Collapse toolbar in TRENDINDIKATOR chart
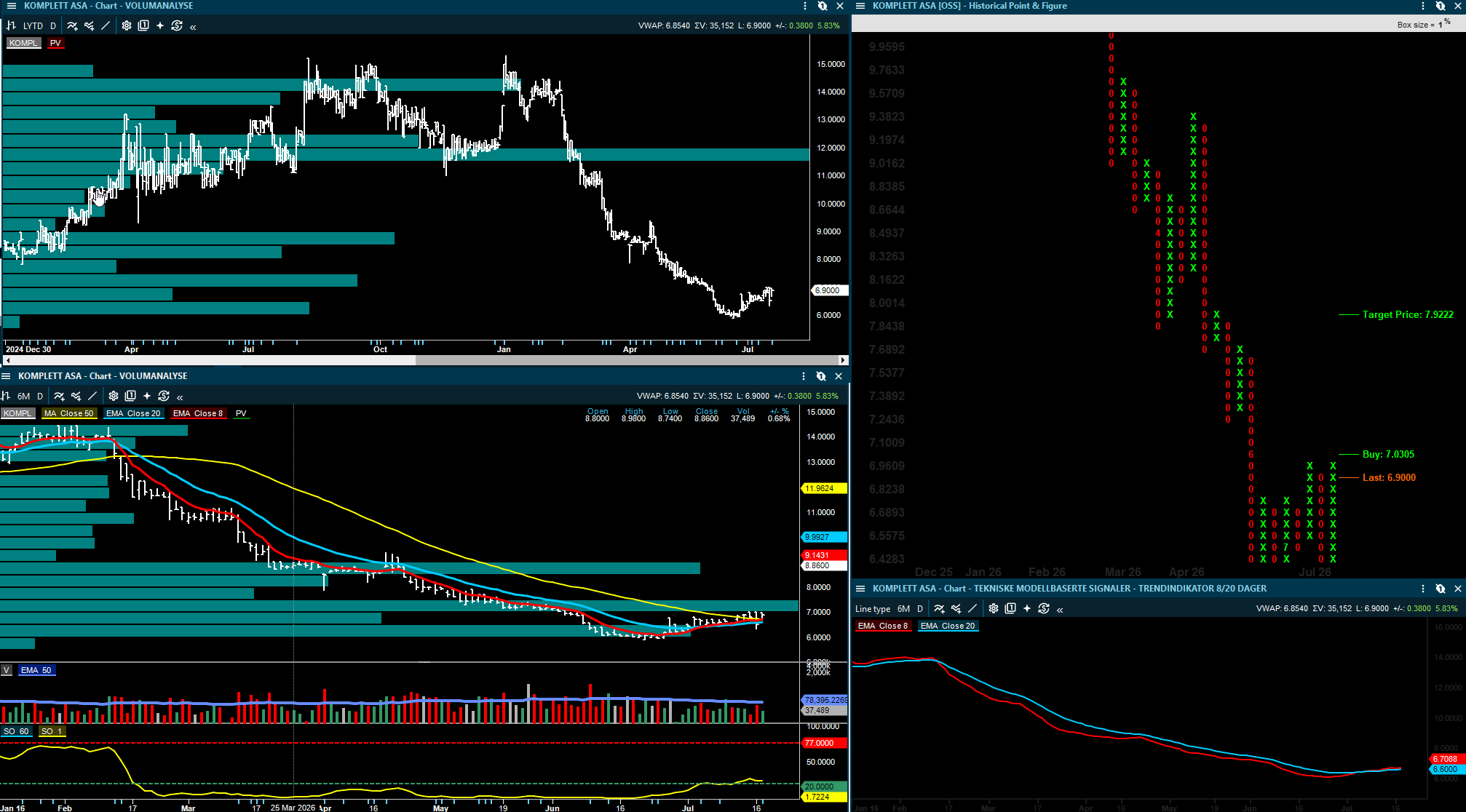The height and width of the screenshot is (812, 1466). (x=1060, y=610)
